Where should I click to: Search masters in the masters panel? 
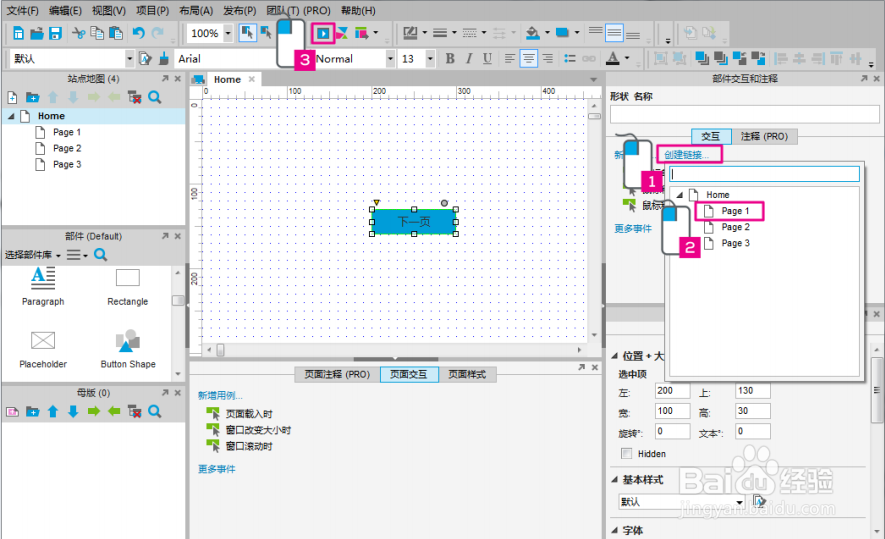point(155,411)
